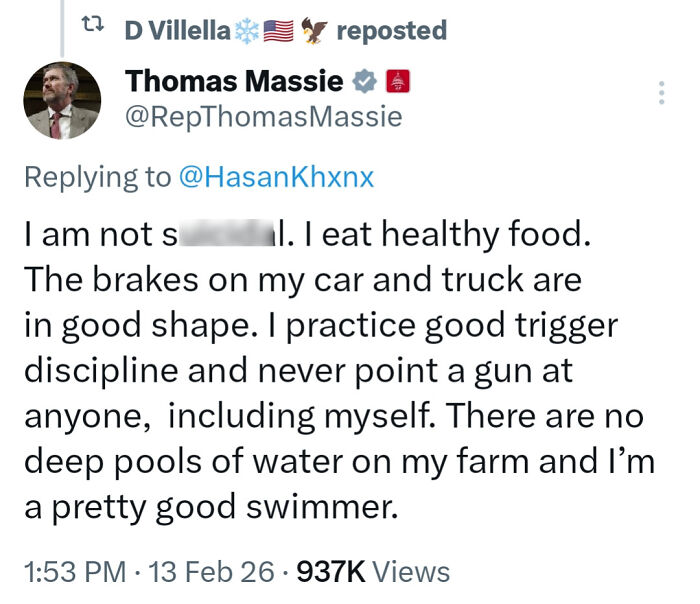Viewport: 700px width, 604px height.
Task: Click the "Replying to" text
Action: pyautogui.click(x=97, y=177)
